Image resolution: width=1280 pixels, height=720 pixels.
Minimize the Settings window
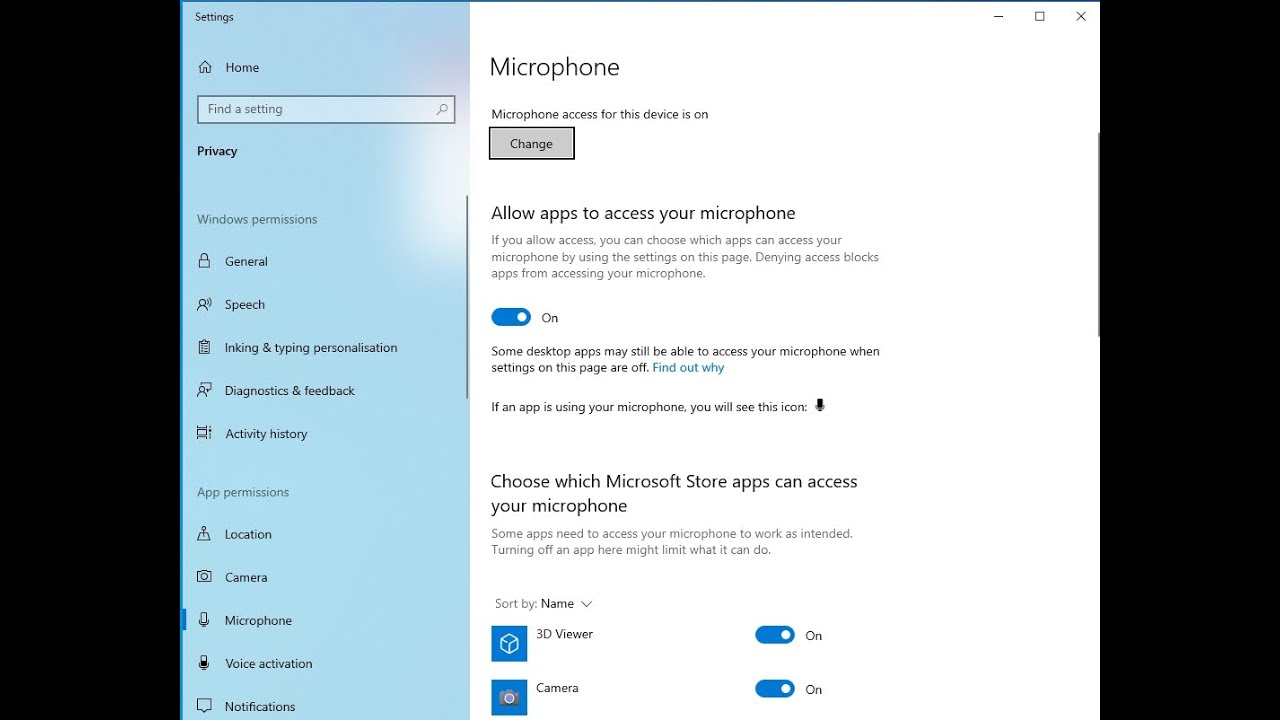999,16
